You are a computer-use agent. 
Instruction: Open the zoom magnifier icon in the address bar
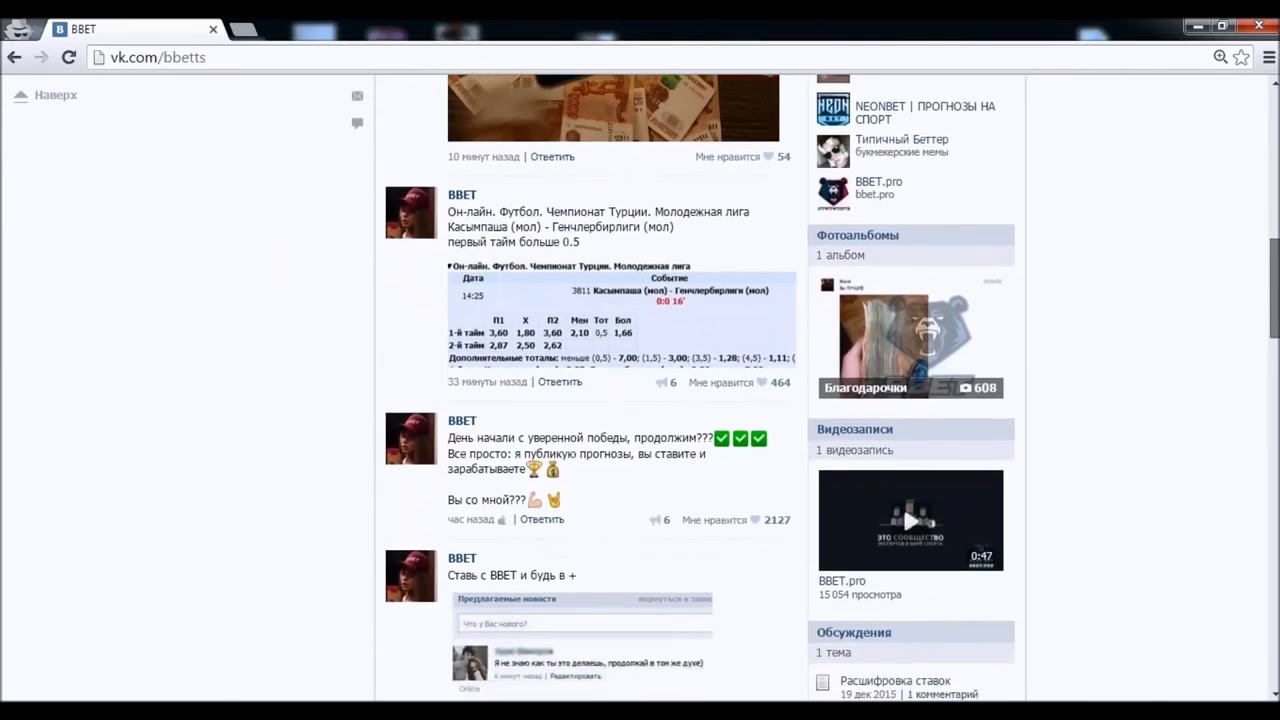pos(1220,57)
